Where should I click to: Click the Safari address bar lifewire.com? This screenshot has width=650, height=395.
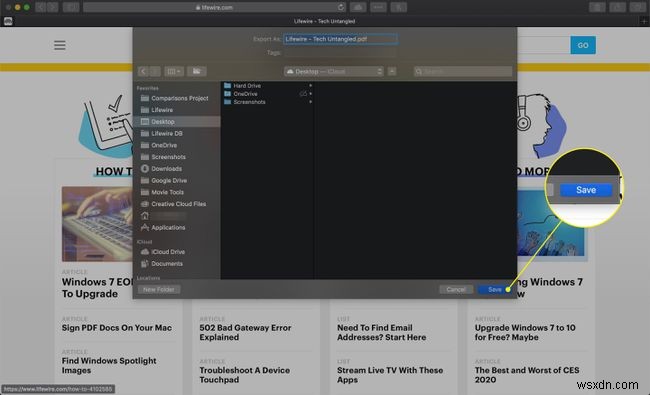point(215,7)
